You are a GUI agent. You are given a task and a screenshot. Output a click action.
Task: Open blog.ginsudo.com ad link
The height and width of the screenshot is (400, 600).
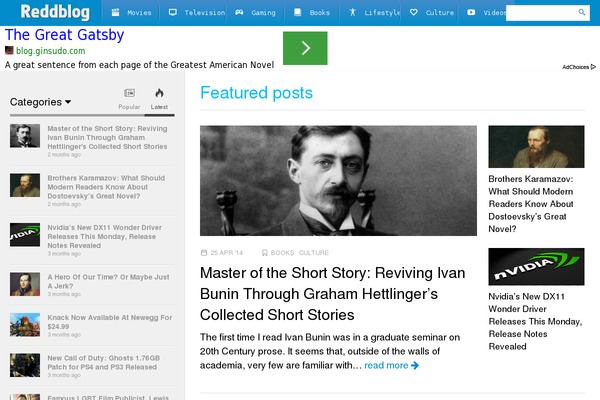tap(51, 51)
